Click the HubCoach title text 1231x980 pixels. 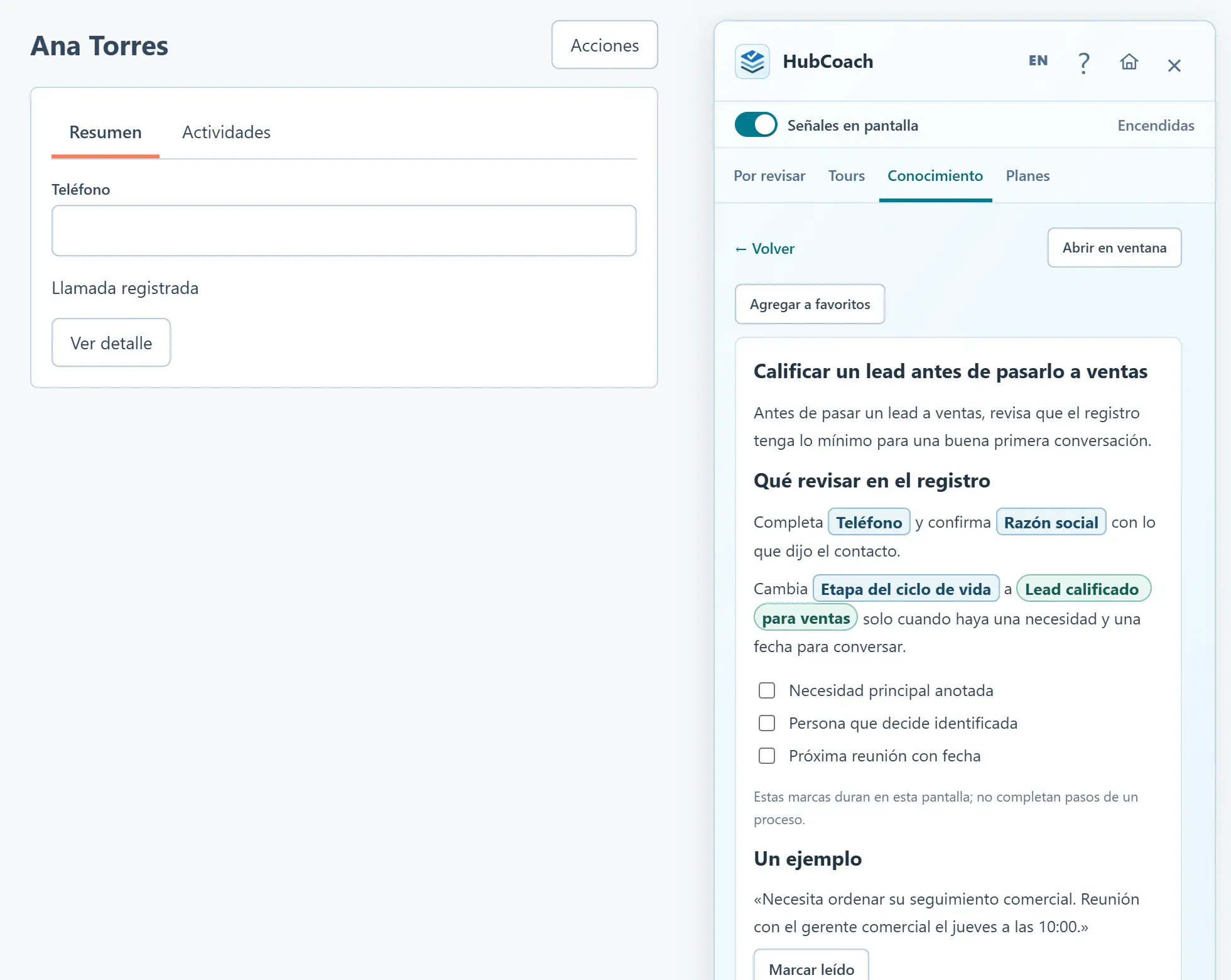[828, 62]
